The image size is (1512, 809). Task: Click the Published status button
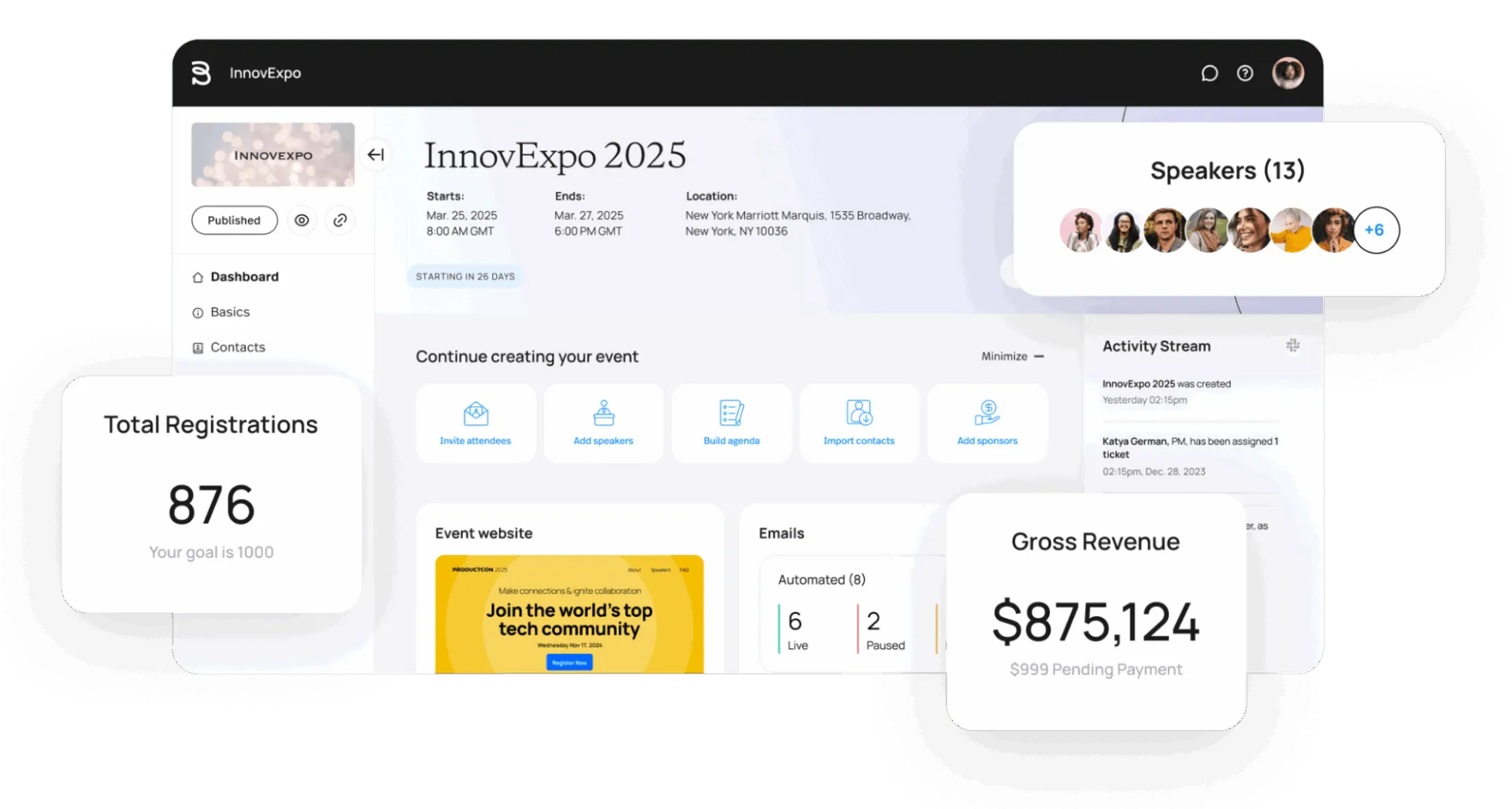coord(234,221)
